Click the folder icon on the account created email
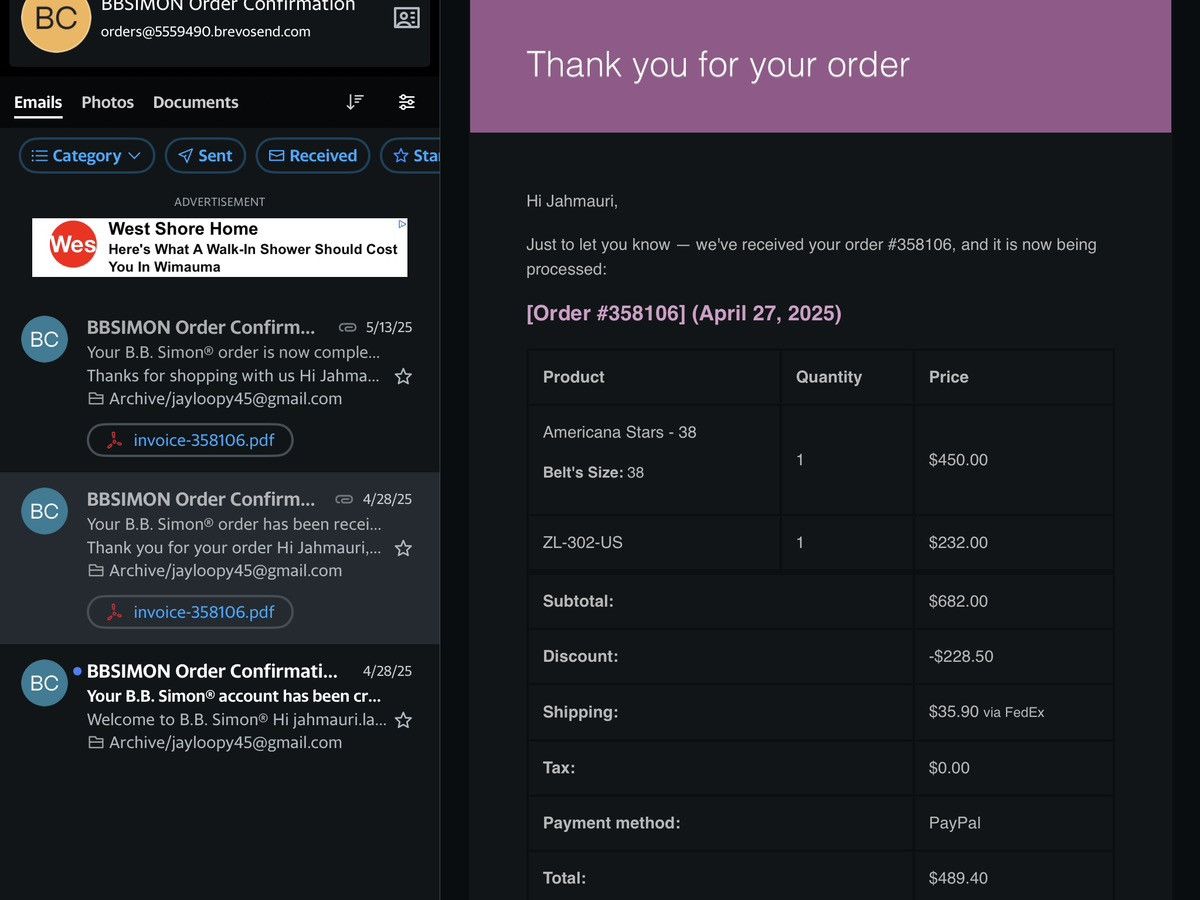The width and height of the screenshot is (1200, 900). pyautogui.click(x=96, y=743)
